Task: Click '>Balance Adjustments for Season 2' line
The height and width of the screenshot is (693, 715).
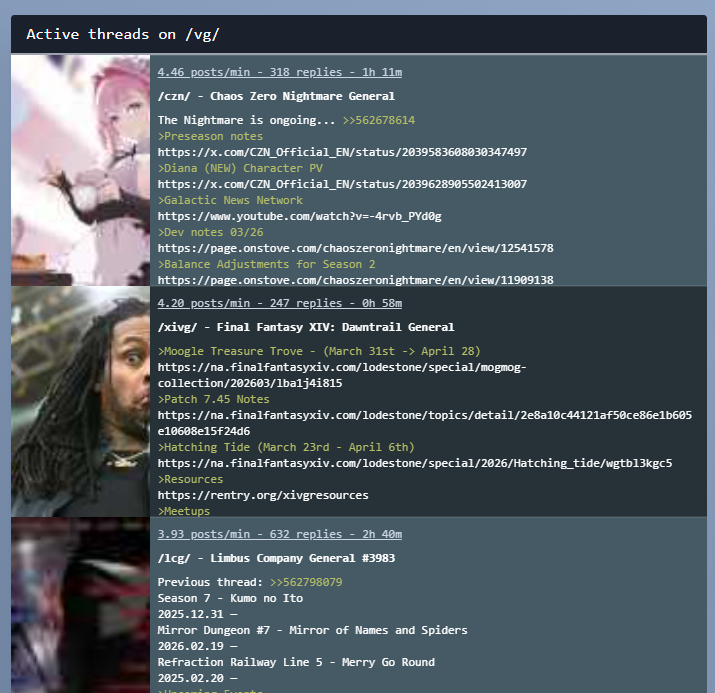Action: [x=267, y=264]
